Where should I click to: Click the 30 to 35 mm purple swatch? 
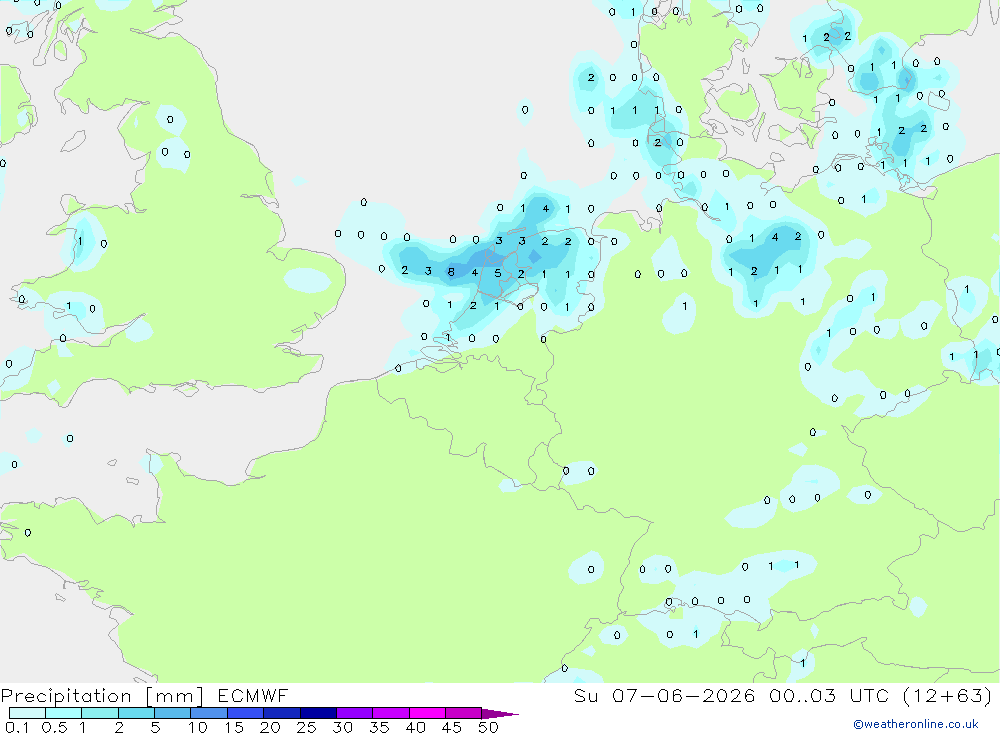(355, 713)
